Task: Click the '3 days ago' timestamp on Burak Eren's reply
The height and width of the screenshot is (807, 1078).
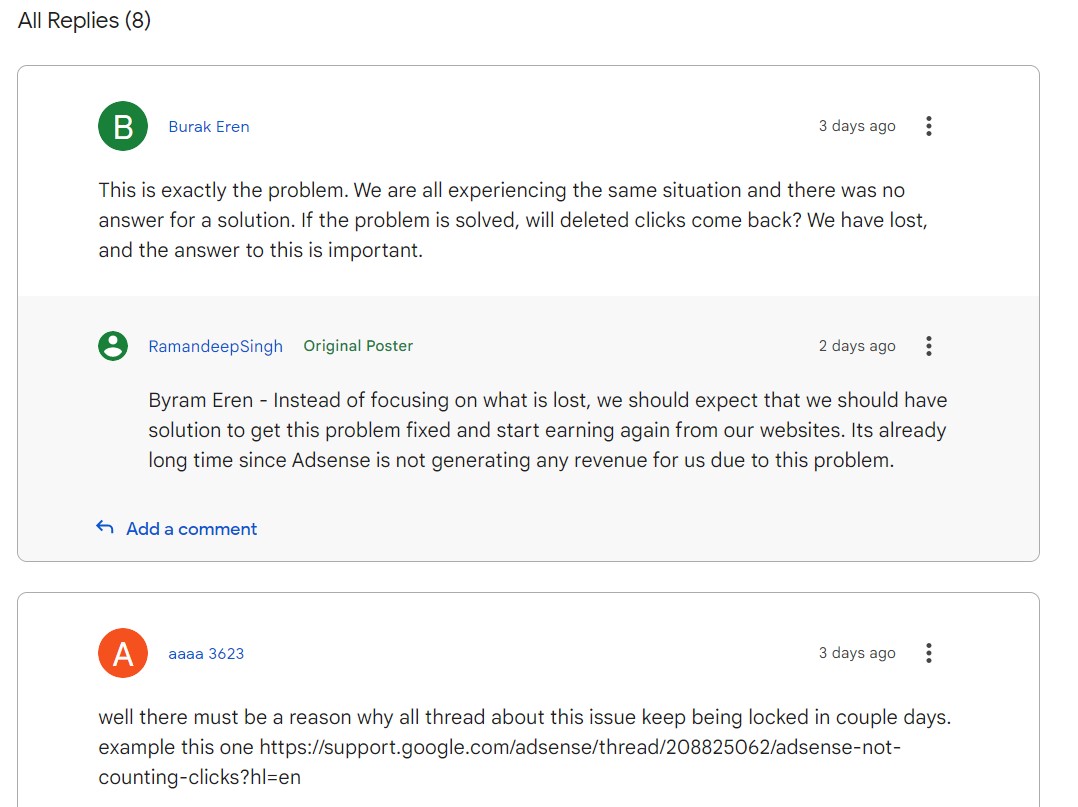Action: (x=857, y=126)
